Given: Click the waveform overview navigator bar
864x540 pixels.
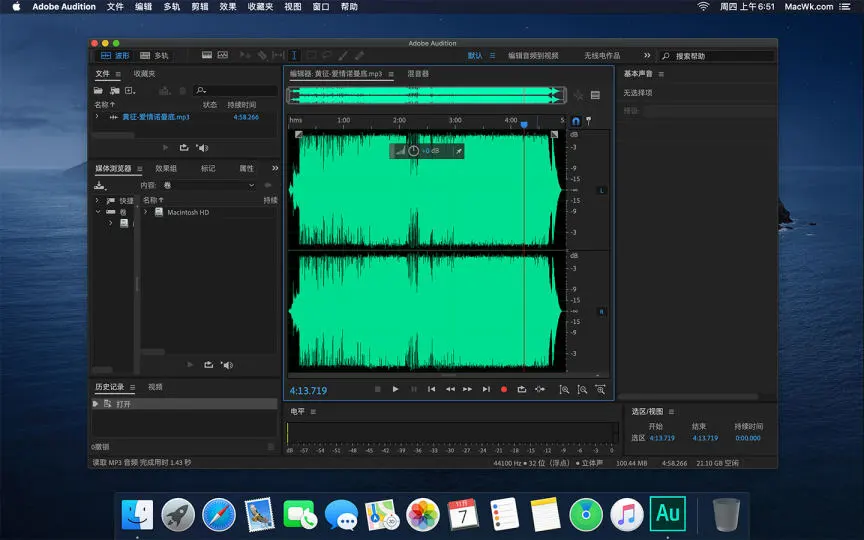Looking at the screenshot, I should [x=426, y=95].
